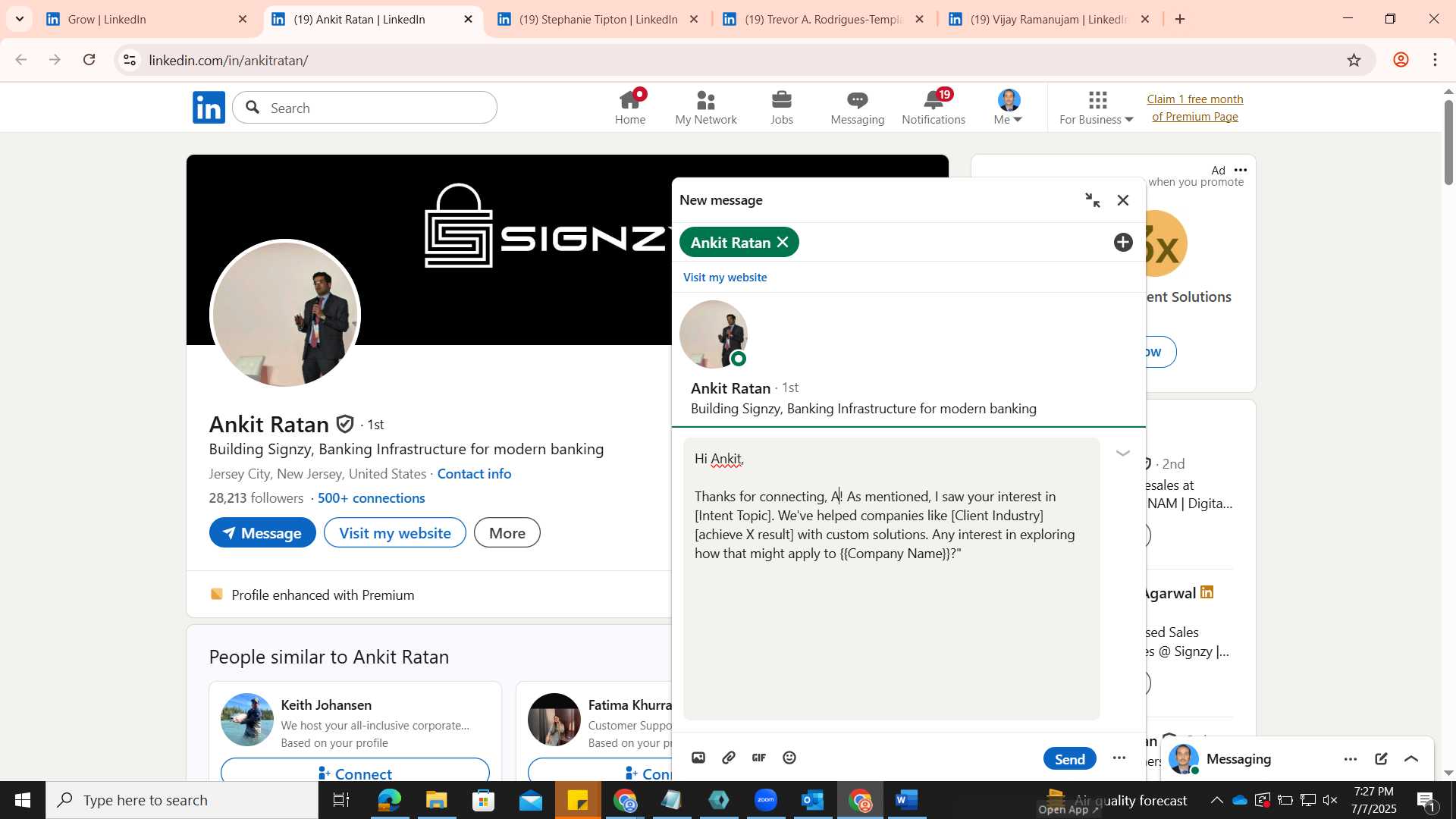
Task: Click the Ankit Ratan name in message header
Action: 730,388
